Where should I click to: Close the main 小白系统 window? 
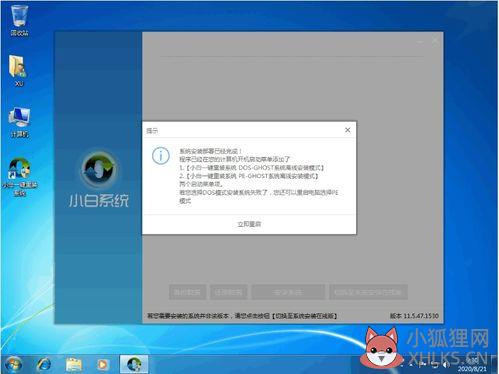point(435,41)
